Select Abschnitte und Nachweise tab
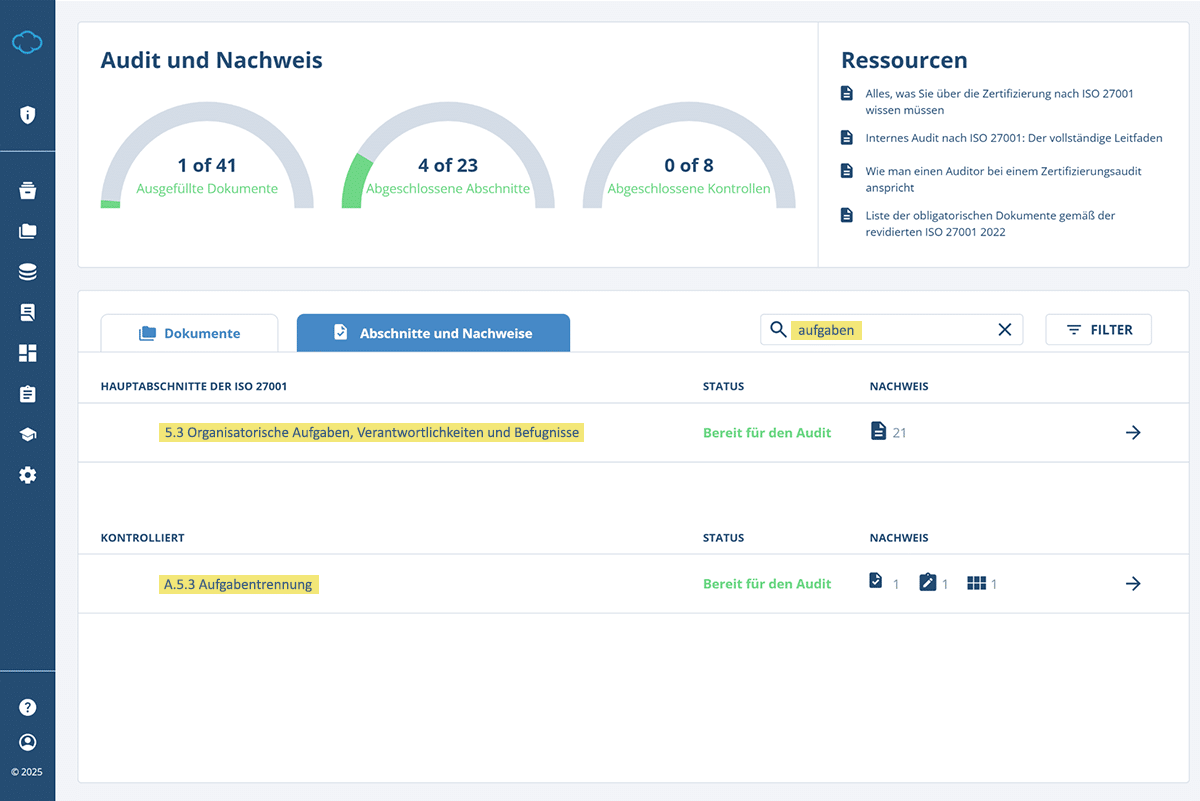This screenshot has width=1200, height=801. (x=433, y=333)
